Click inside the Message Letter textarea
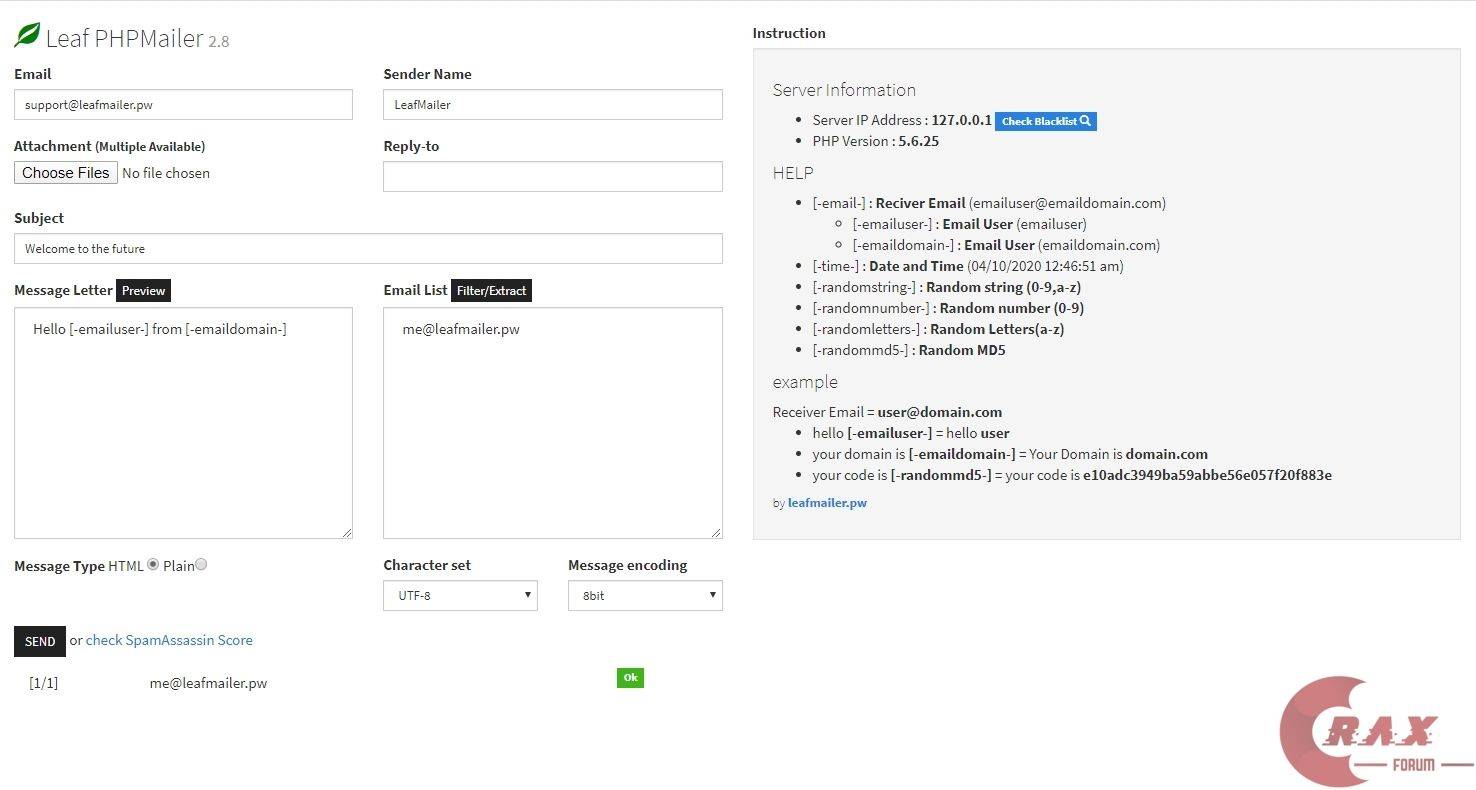The width and height of the screenshot is (1476, 790). tap(183, 430)
